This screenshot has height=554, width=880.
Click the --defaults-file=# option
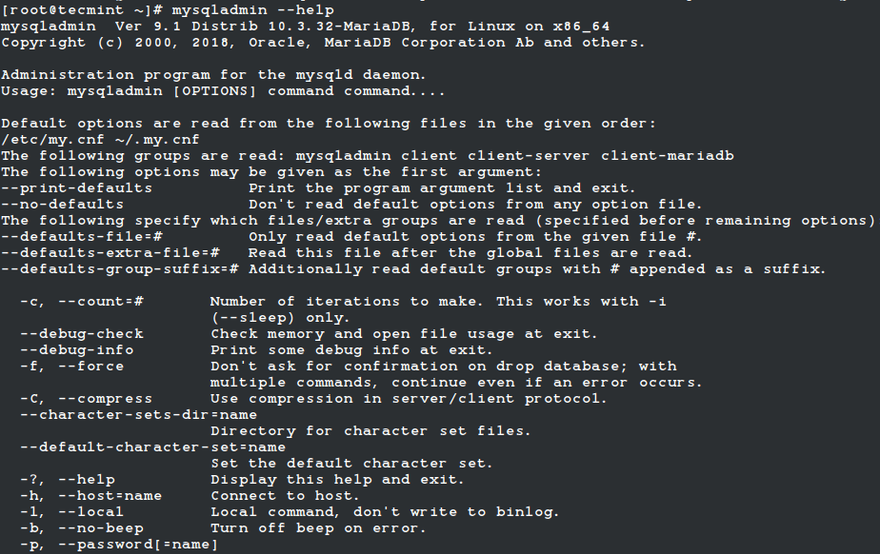82,236
